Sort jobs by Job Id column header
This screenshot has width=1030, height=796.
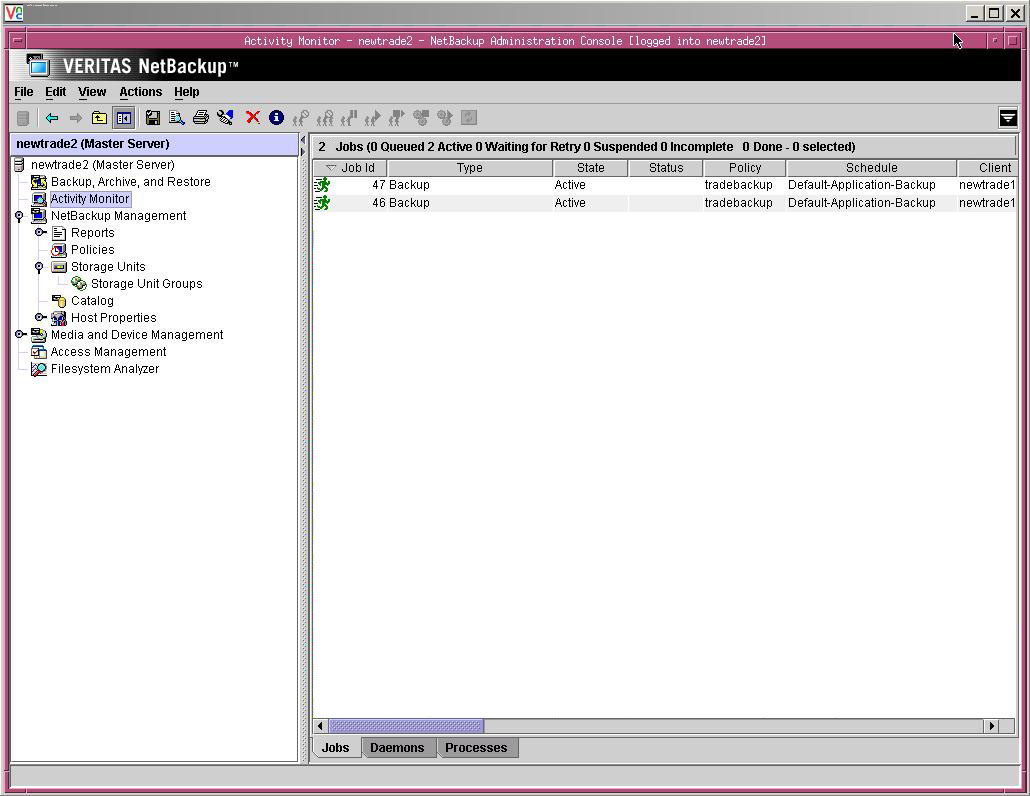click(357, 168)
